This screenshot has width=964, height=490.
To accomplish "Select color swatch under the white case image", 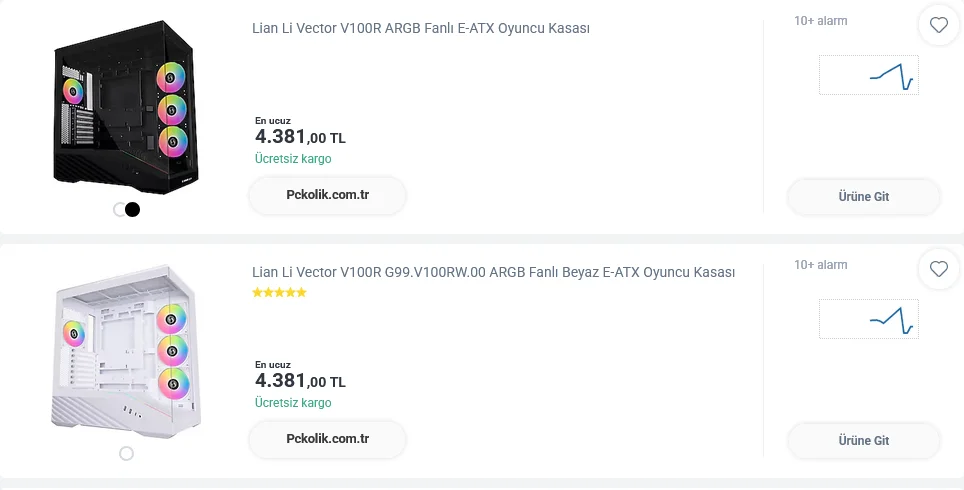I will [126, 453].
